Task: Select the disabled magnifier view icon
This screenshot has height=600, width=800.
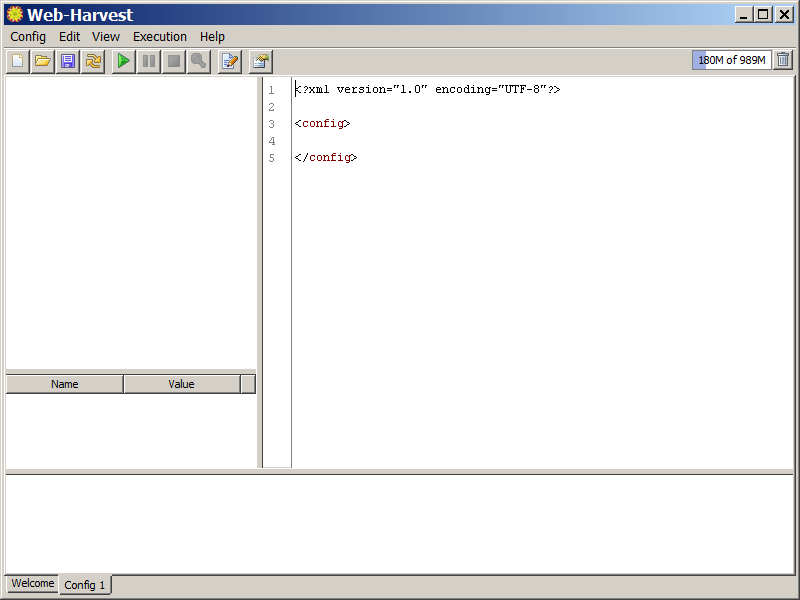Action: tap(198, 61)
